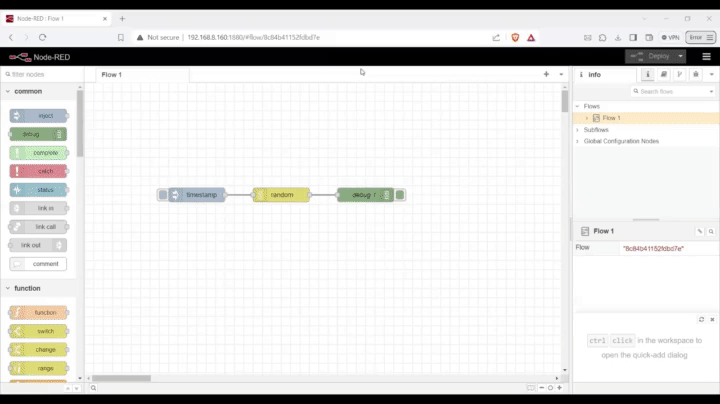Click the zoom in plus icon

[x=559, y=387]
